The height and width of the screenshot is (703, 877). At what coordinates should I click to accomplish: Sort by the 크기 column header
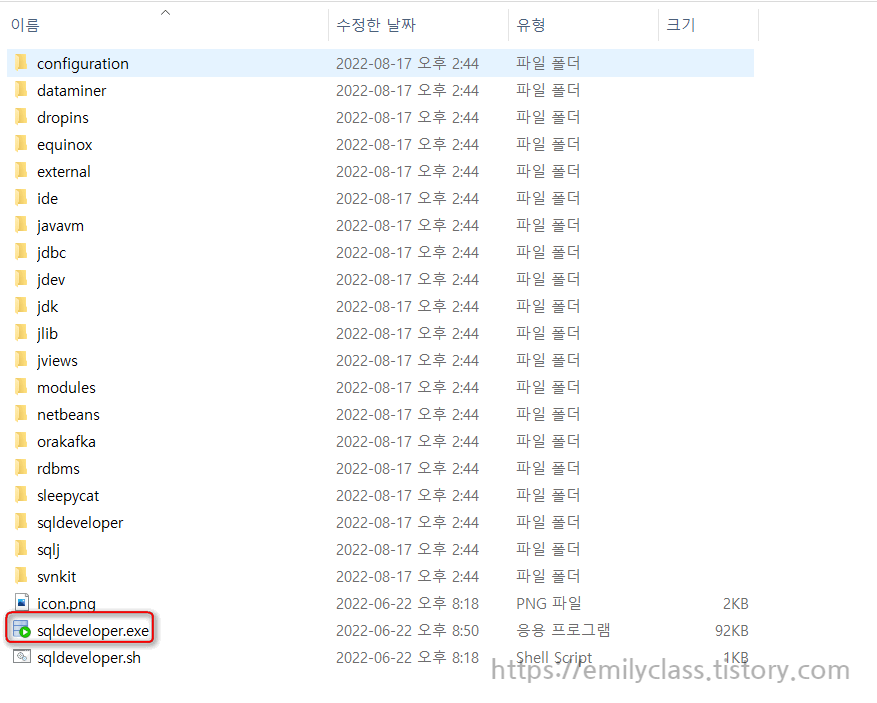[681, 25]
